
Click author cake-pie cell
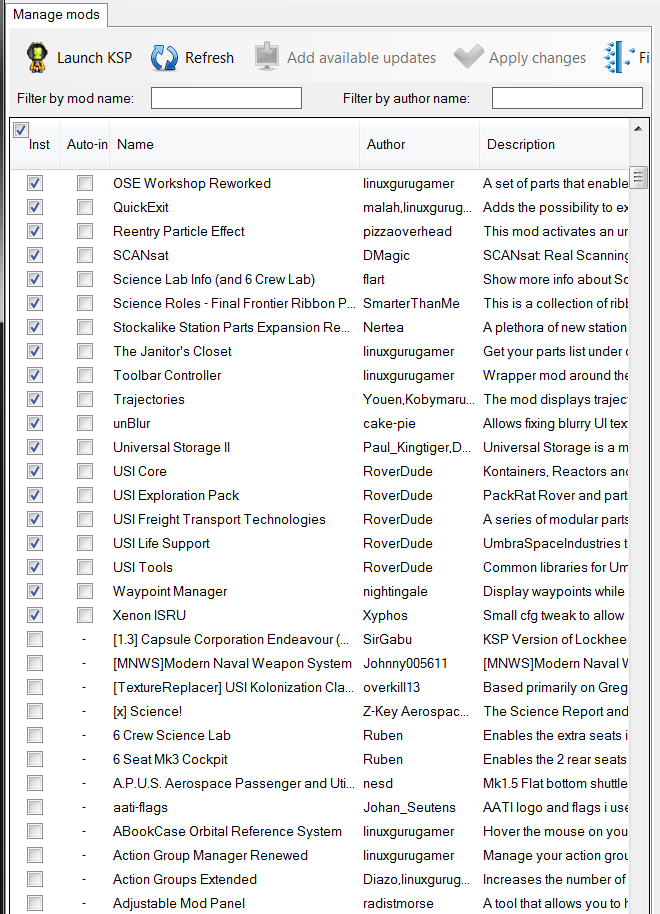389,423
